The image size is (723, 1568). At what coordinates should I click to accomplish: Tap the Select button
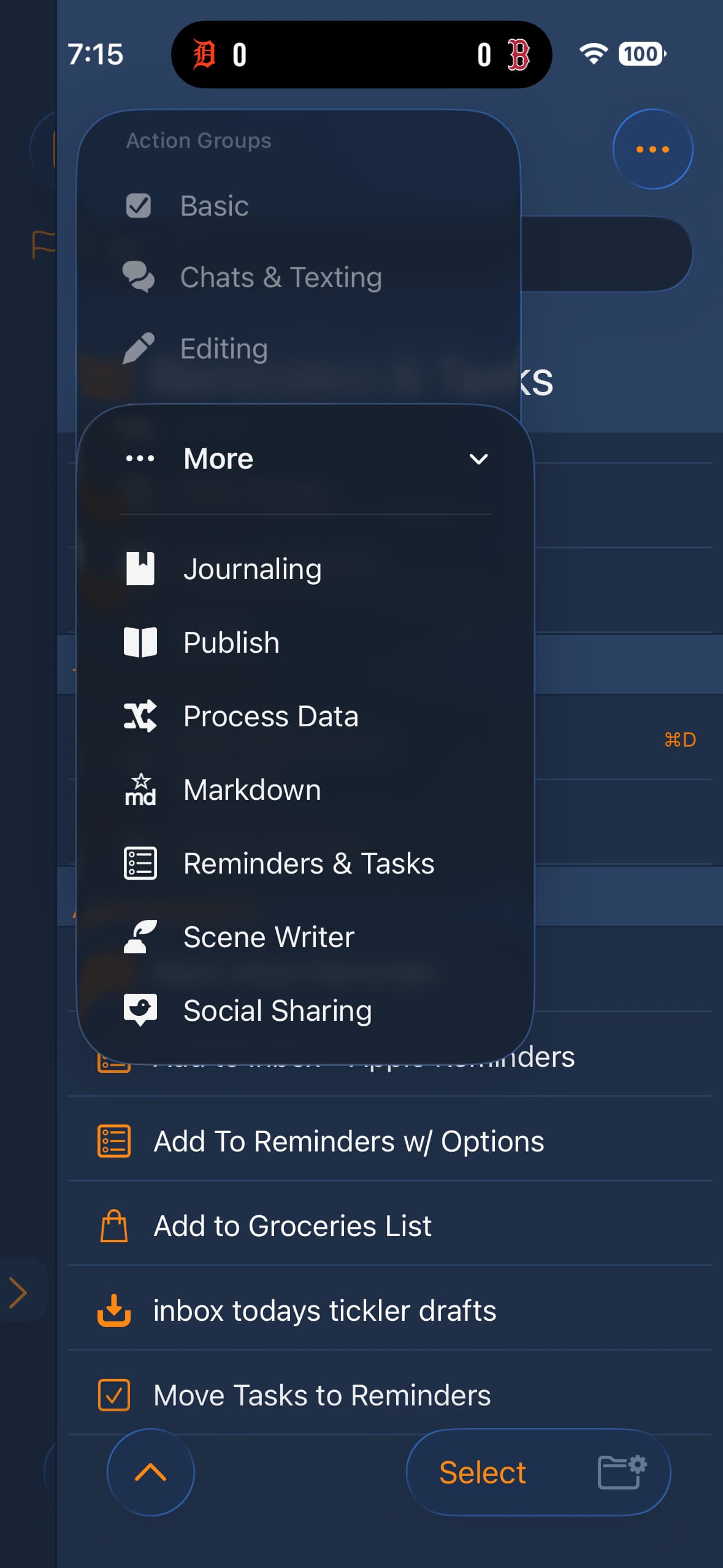coord(483,1472)
